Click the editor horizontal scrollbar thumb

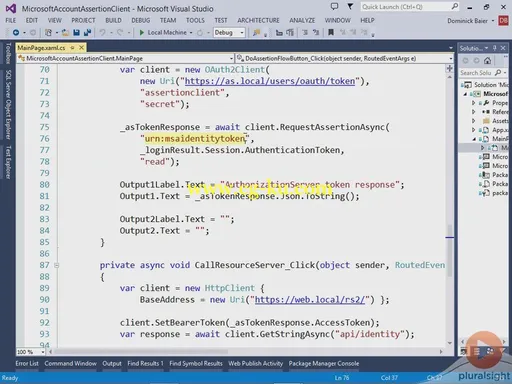141,352
